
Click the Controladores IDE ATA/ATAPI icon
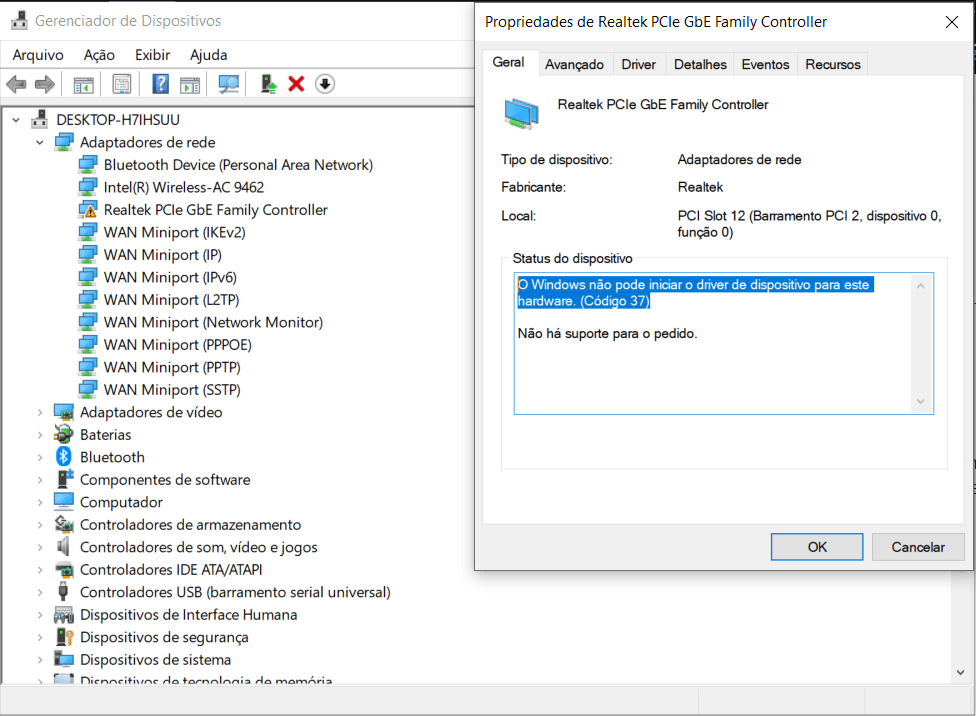pos(63,569)
